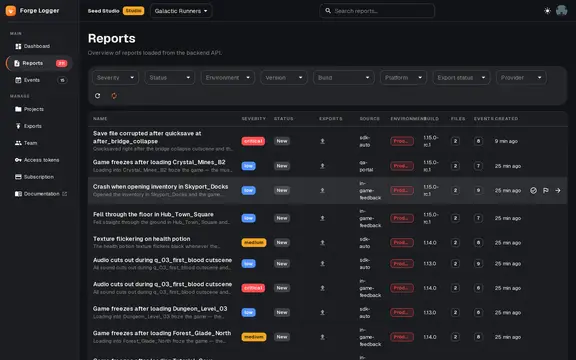Image resolution: width=576 pixels, height=360 pixels.
Task: Open Events in sidebar
Action: click(x=39, y=80)
